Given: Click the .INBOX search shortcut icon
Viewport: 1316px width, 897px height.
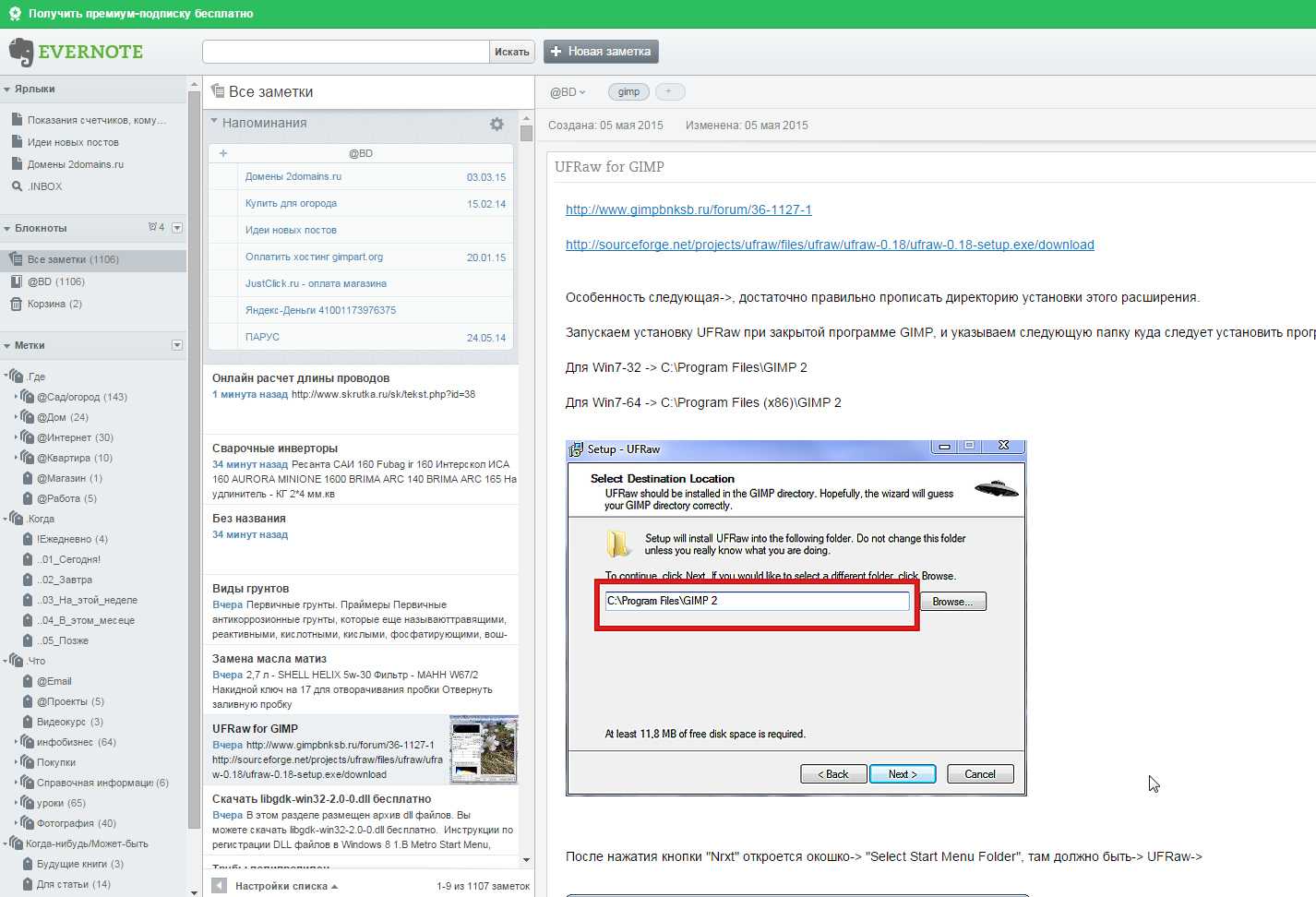Looking at the screenshot, I should pyautogui.click(x=17, y=186).
